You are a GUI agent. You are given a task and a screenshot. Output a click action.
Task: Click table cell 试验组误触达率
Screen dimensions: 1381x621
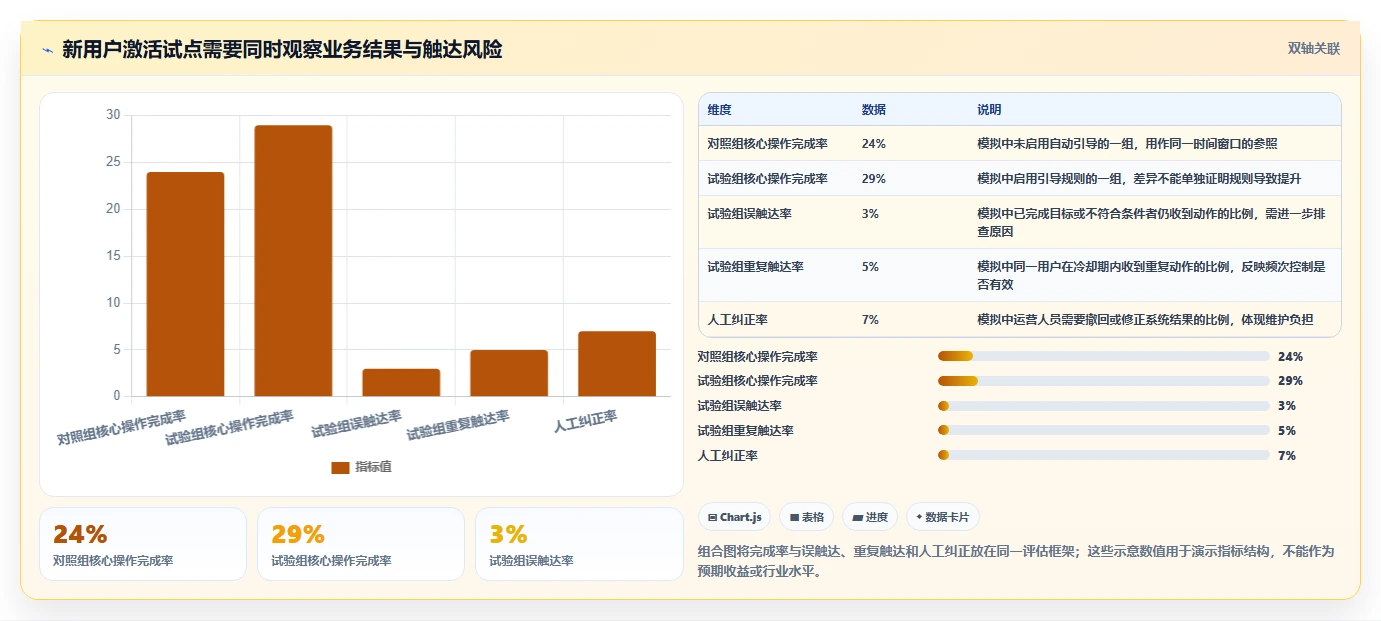(749, 214)
